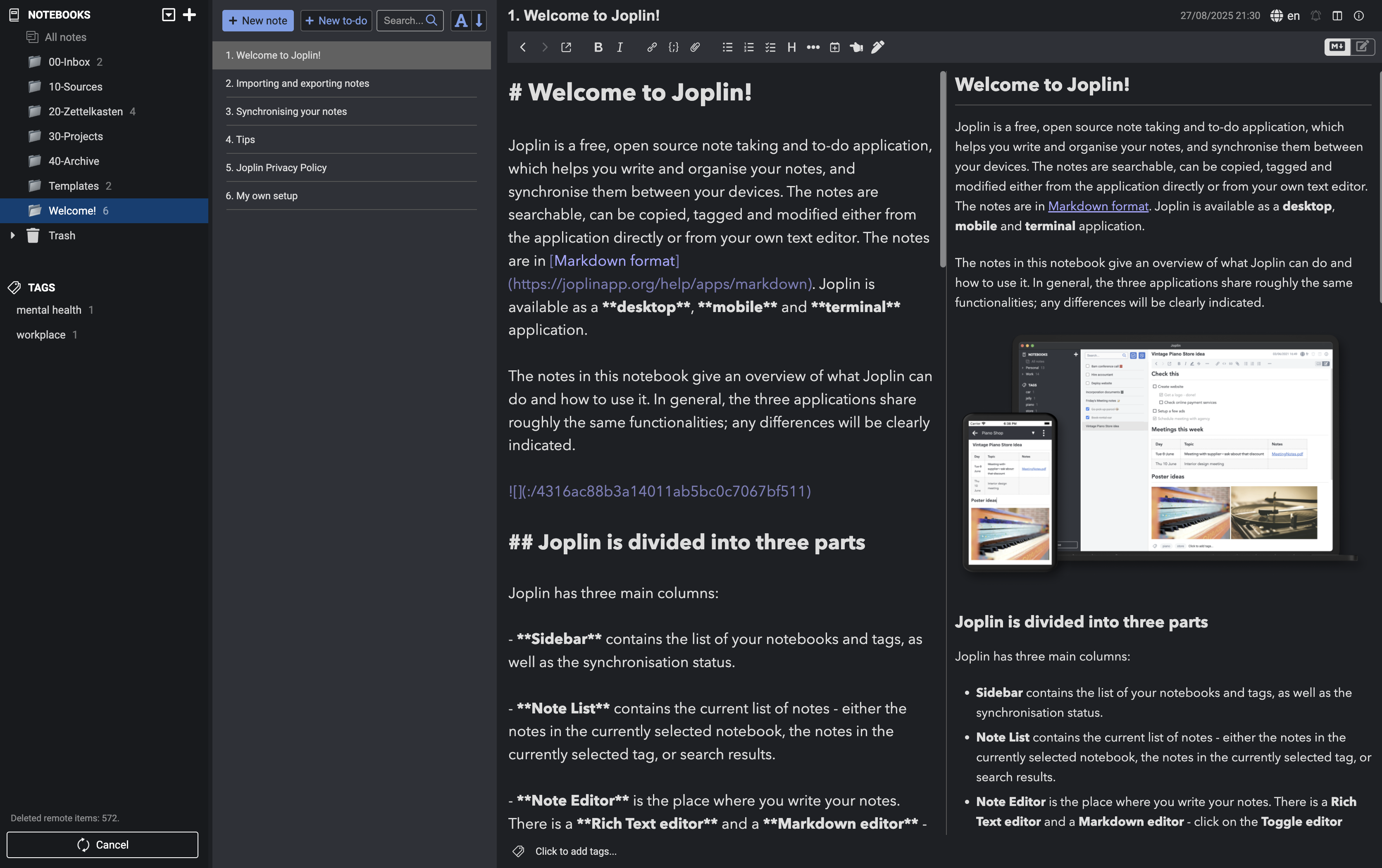Click the attach file paperclip icon

(x=695, y=47)
